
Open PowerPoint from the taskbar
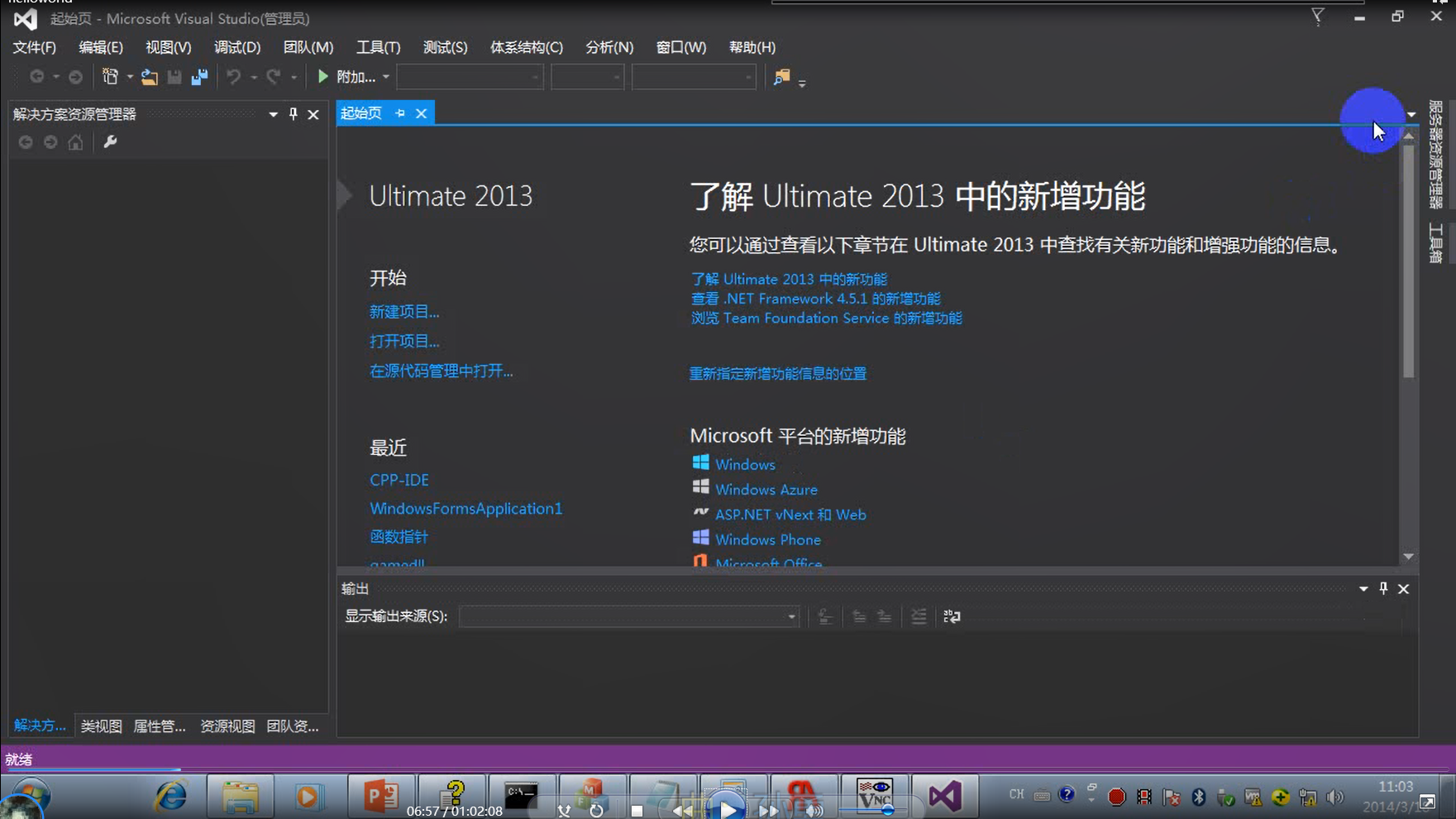380,796
